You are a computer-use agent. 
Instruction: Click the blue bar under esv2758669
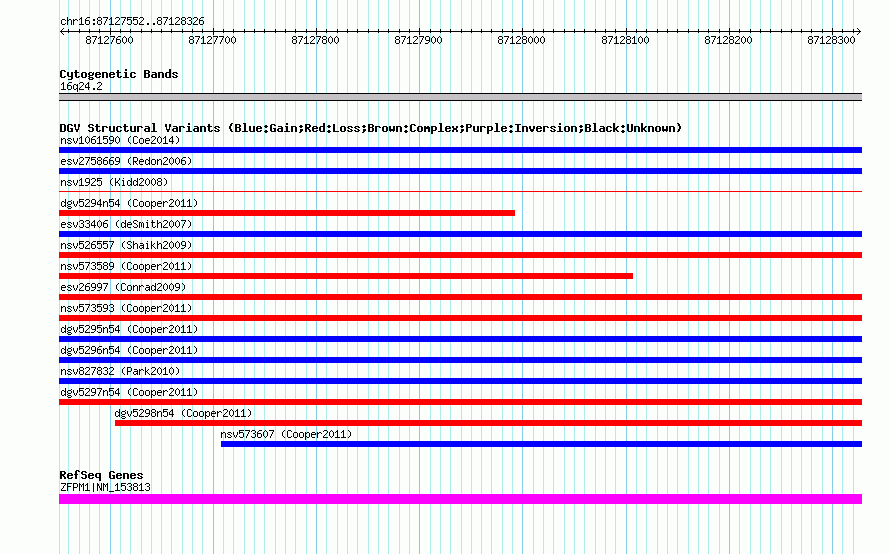click(460, 171)
